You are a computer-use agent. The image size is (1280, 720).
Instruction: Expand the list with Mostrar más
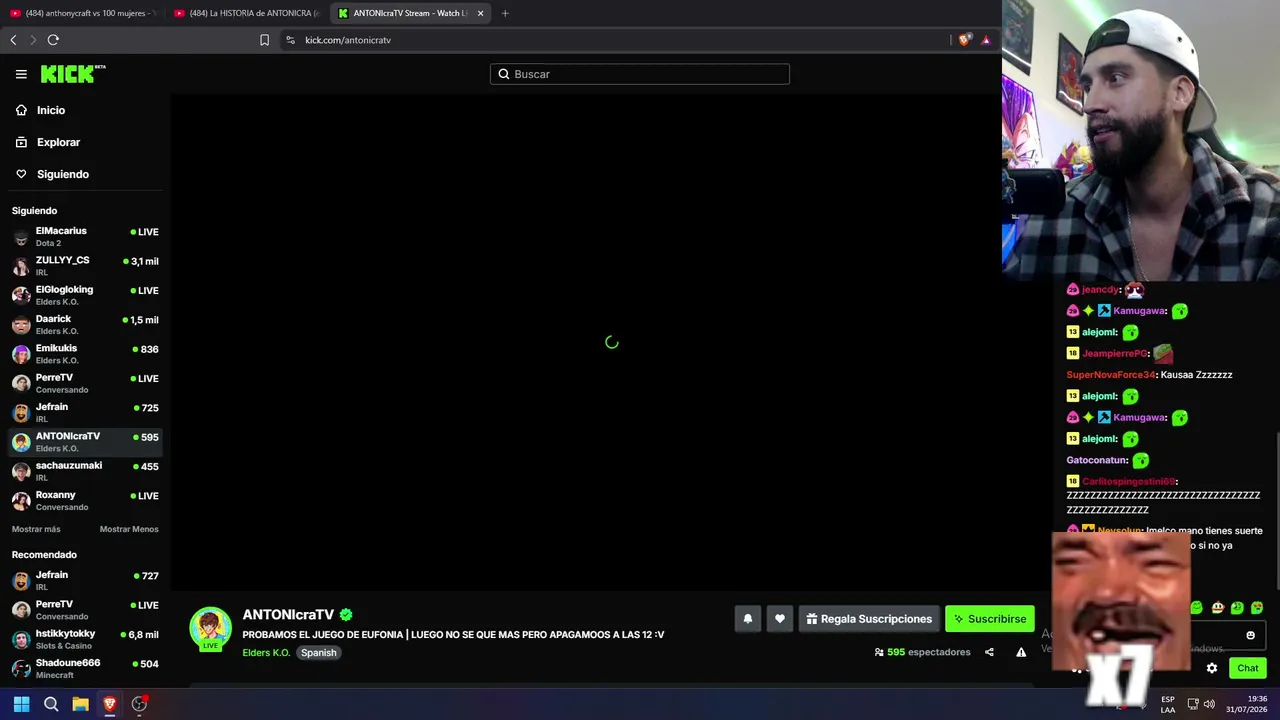point(36,529)
